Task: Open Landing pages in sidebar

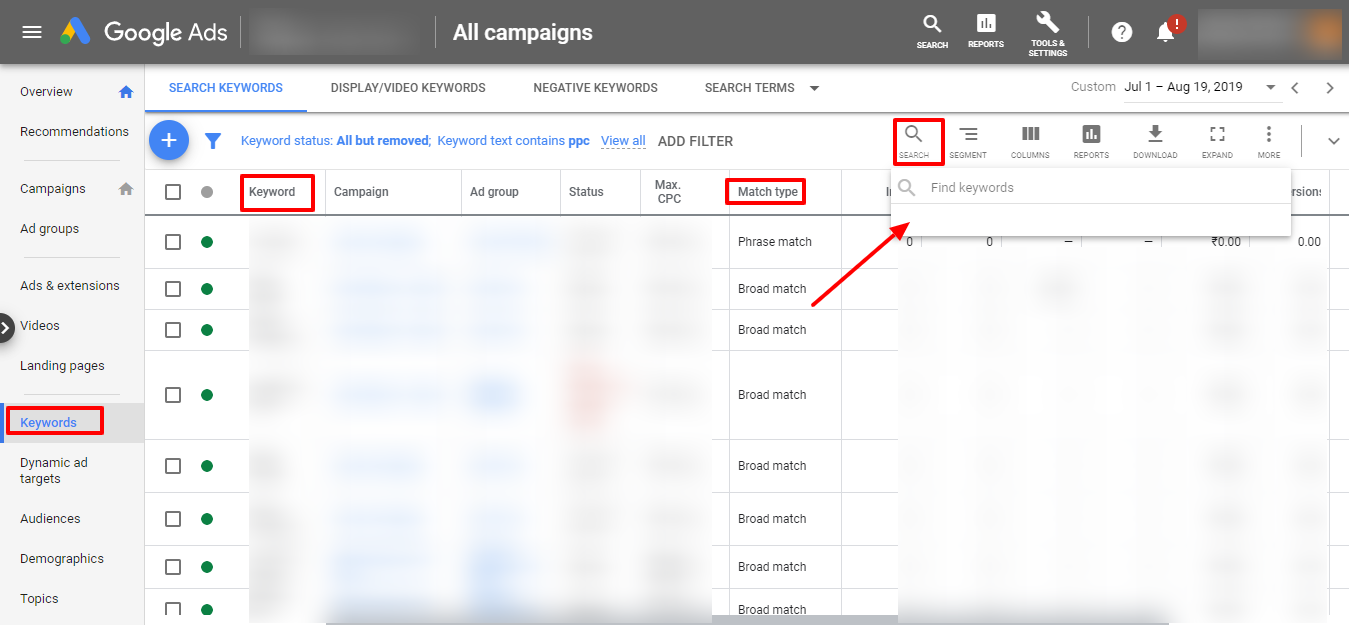Action: (62, 366)
